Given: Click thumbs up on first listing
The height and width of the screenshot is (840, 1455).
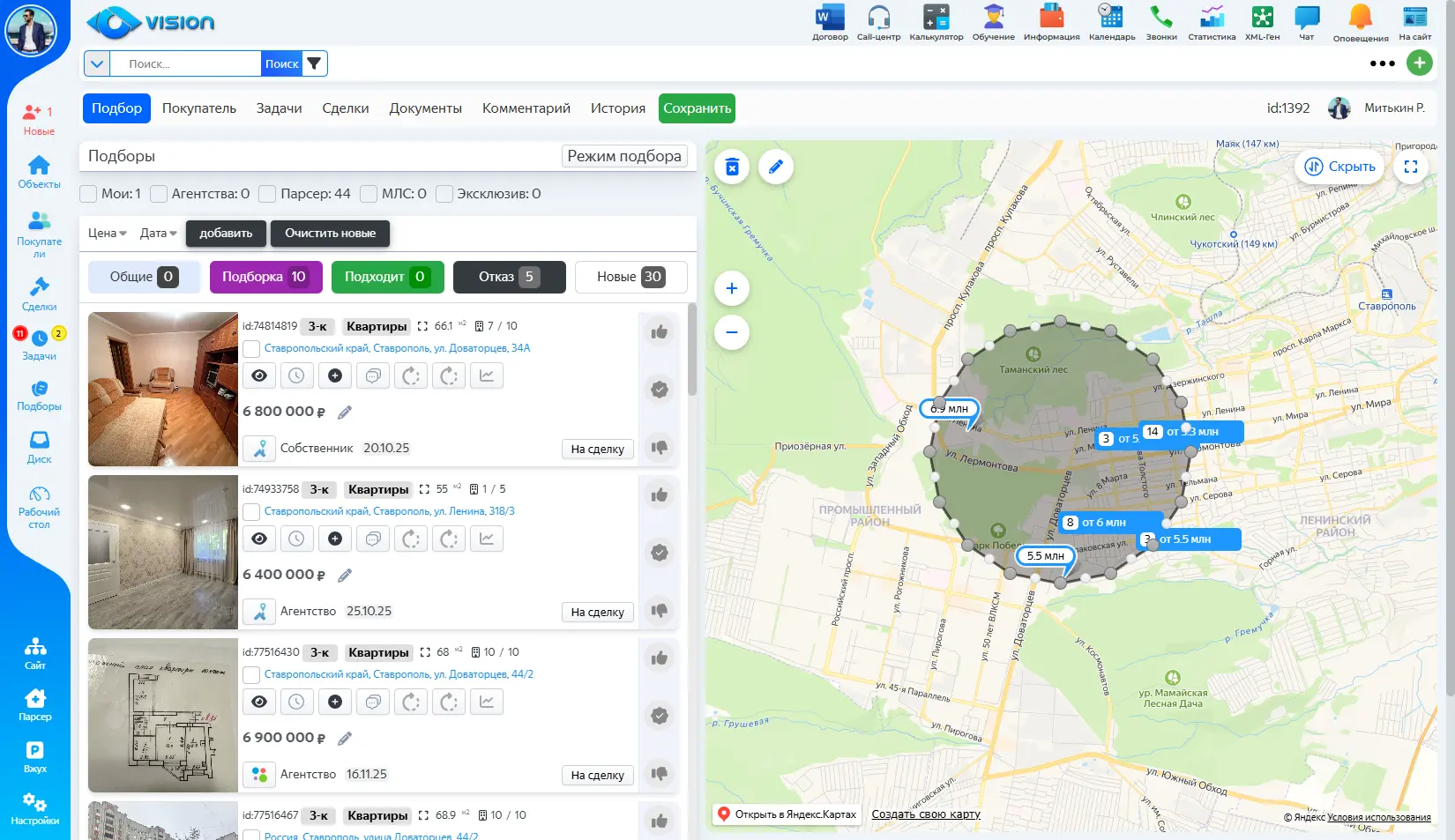Looking at the screenshot, I should coord(659,332).
